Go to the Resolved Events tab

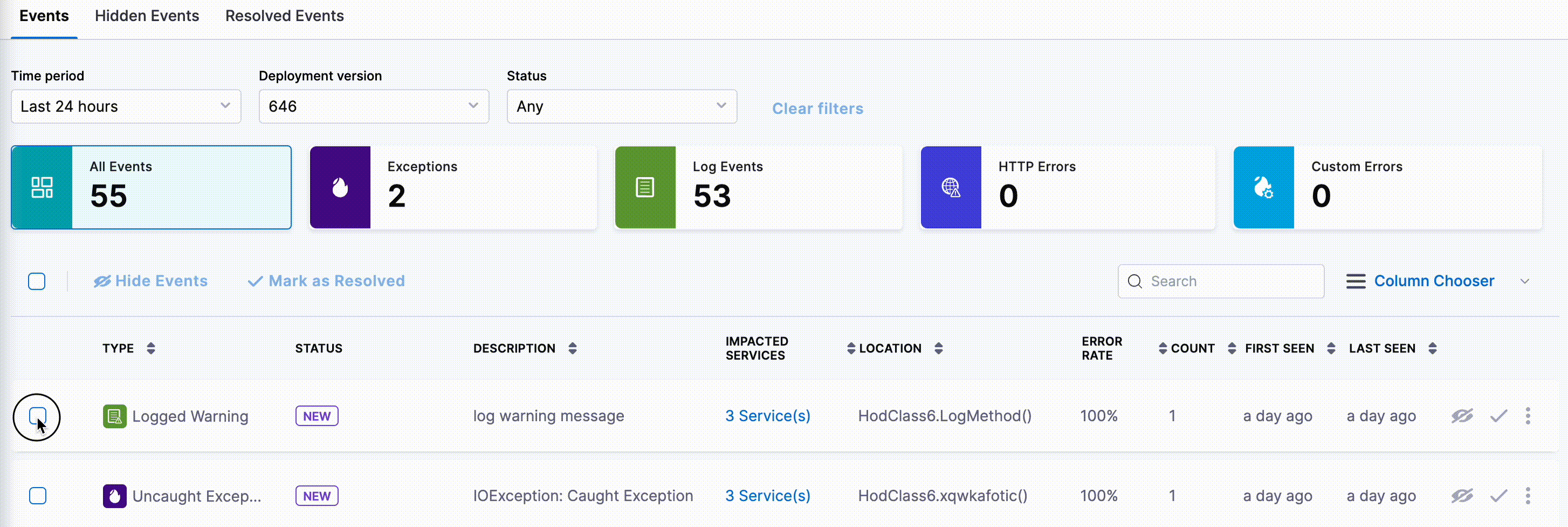pyautogui.click(x=284, y=16)
